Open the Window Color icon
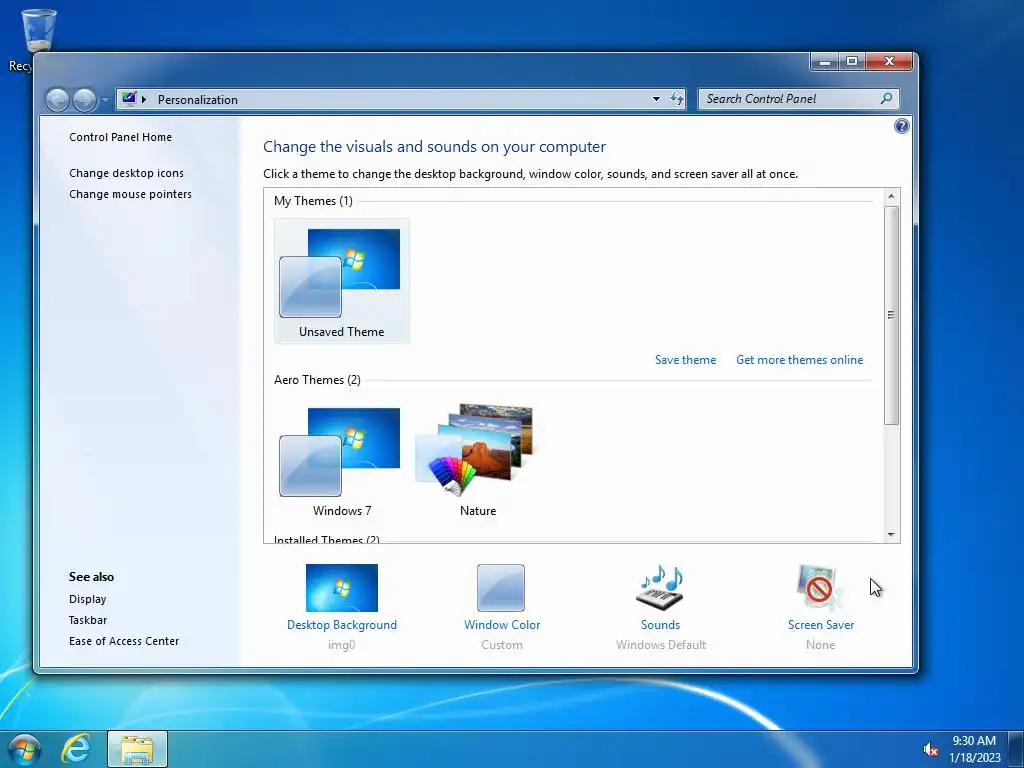1024x768 pixels. click(x=501, y=588)
